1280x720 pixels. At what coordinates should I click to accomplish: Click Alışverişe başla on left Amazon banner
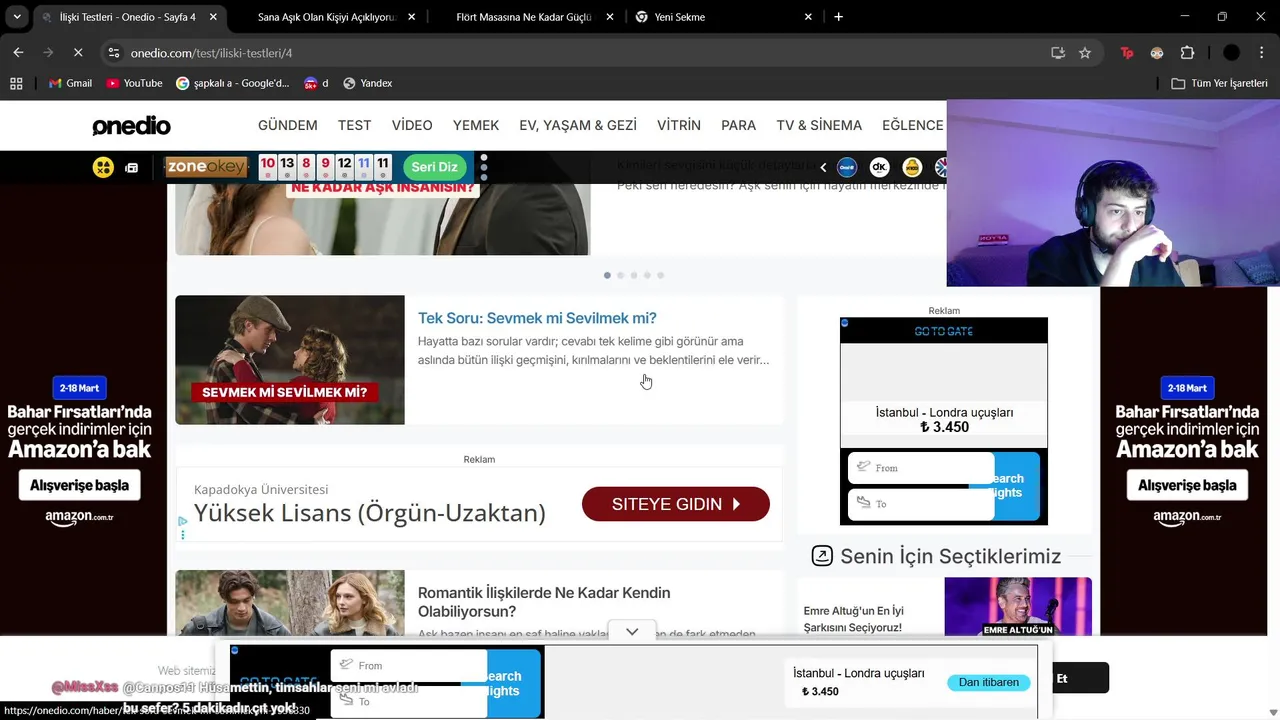click(79, 485)
